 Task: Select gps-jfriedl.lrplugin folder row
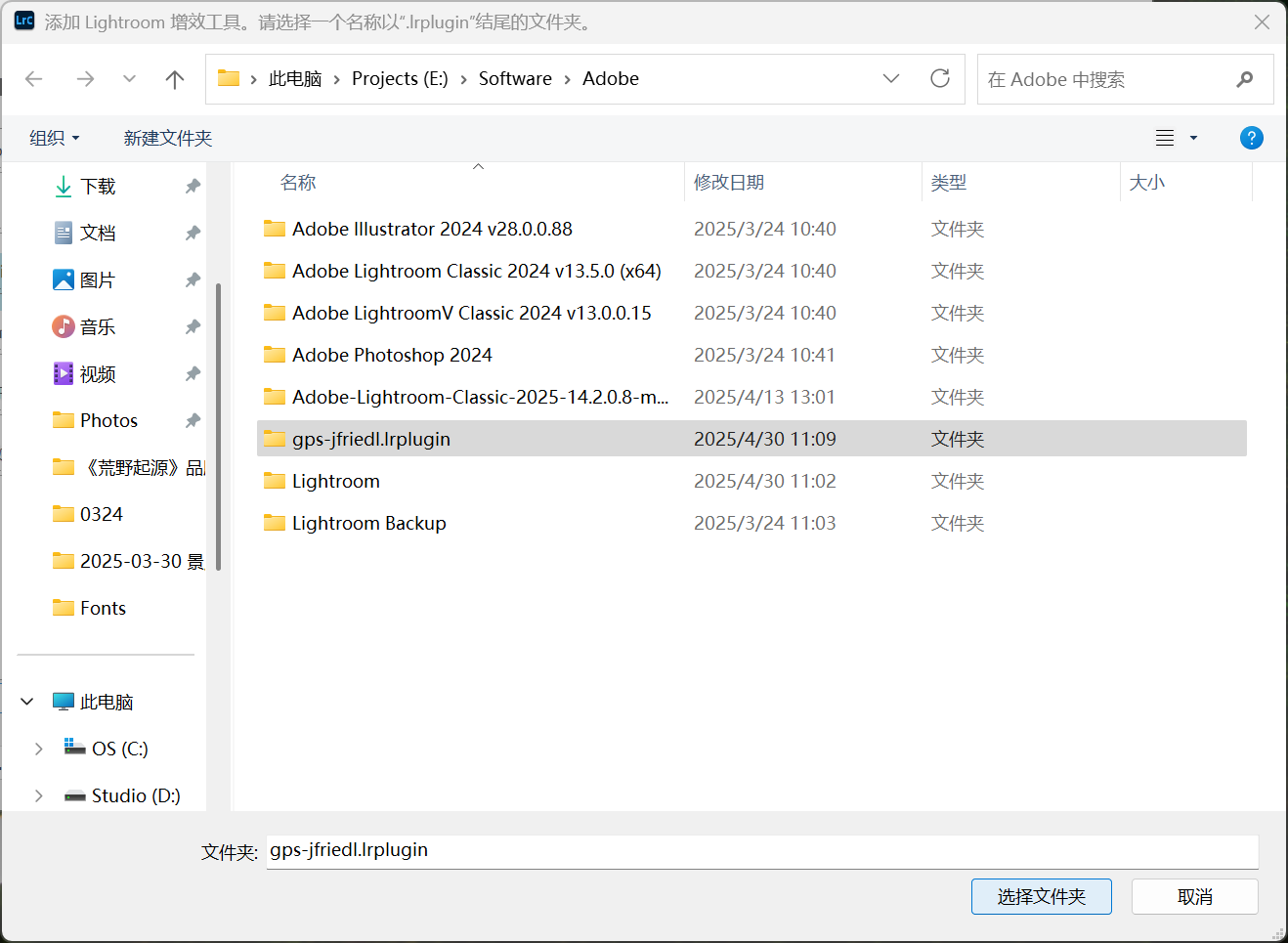(x=751, y=439)
